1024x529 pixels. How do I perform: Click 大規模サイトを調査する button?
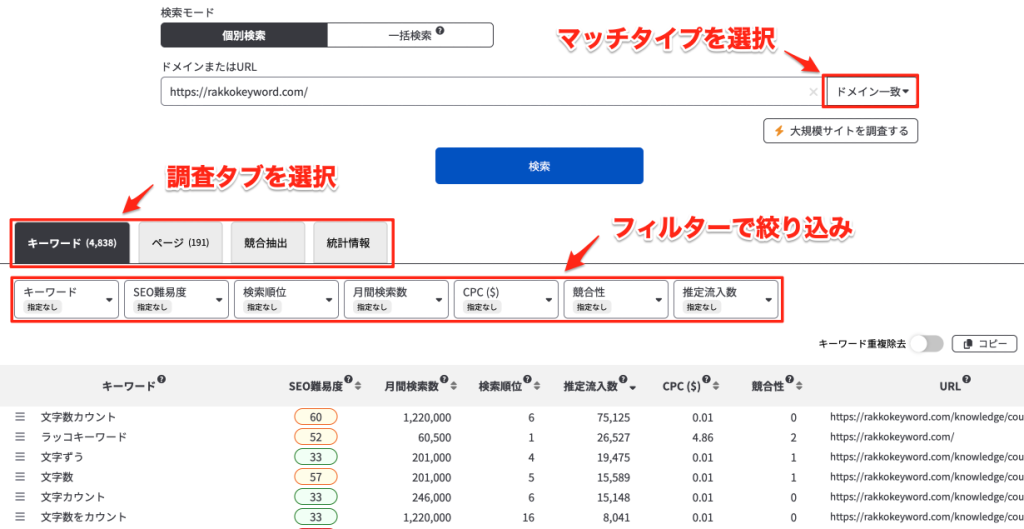click(x=840, y=130)
